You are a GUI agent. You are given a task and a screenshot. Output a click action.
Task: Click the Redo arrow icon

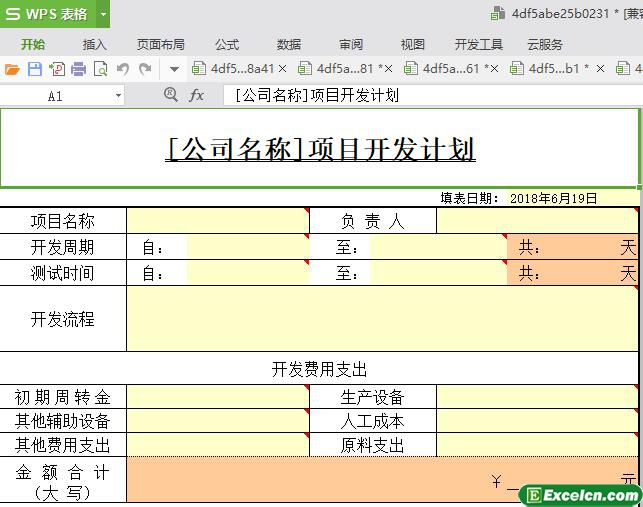click(x=145, y=69)
